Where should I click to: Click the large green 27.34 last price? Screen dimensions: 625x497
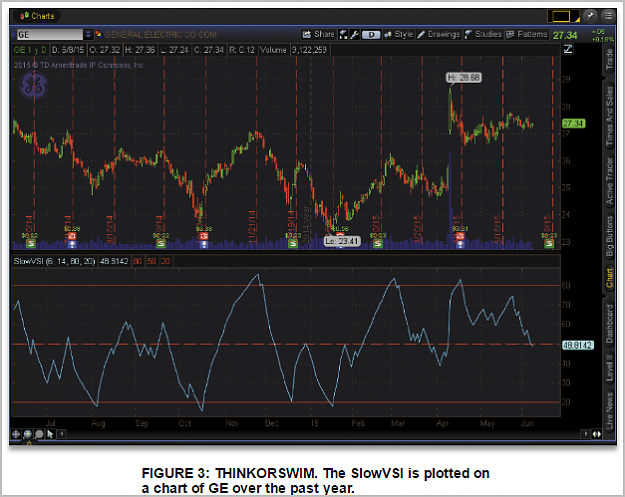coord(565,35)
